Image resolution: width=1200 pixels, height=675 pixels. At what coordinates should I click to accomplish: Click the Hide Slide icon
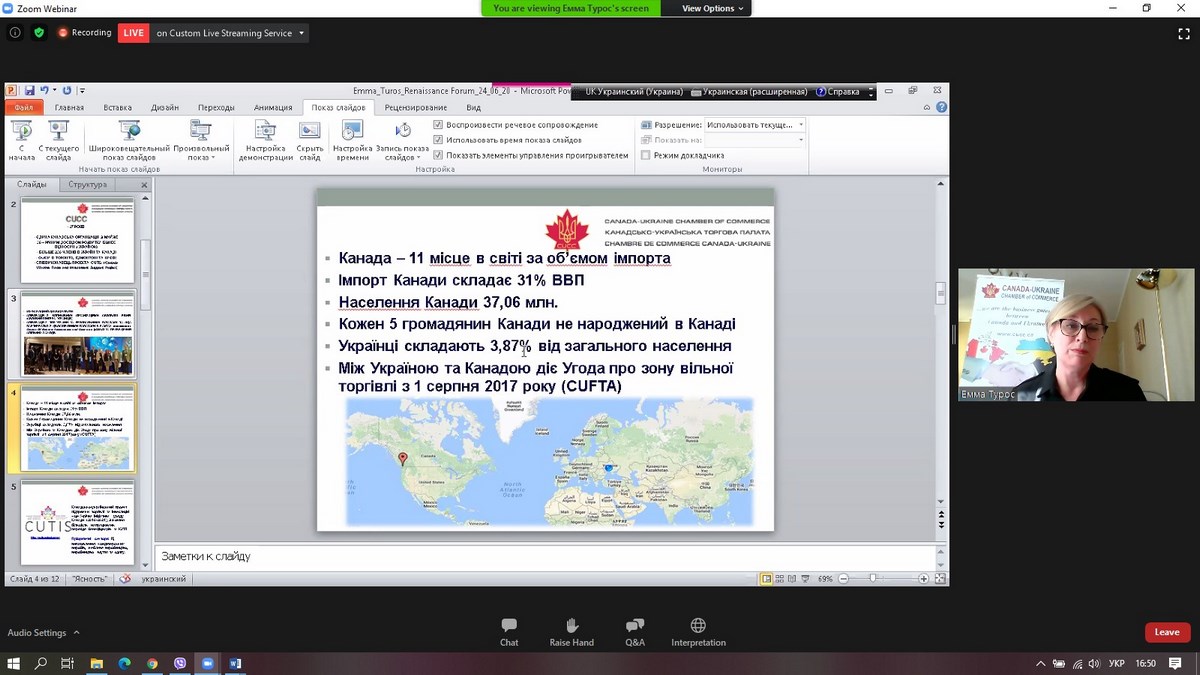pos(310,132)
